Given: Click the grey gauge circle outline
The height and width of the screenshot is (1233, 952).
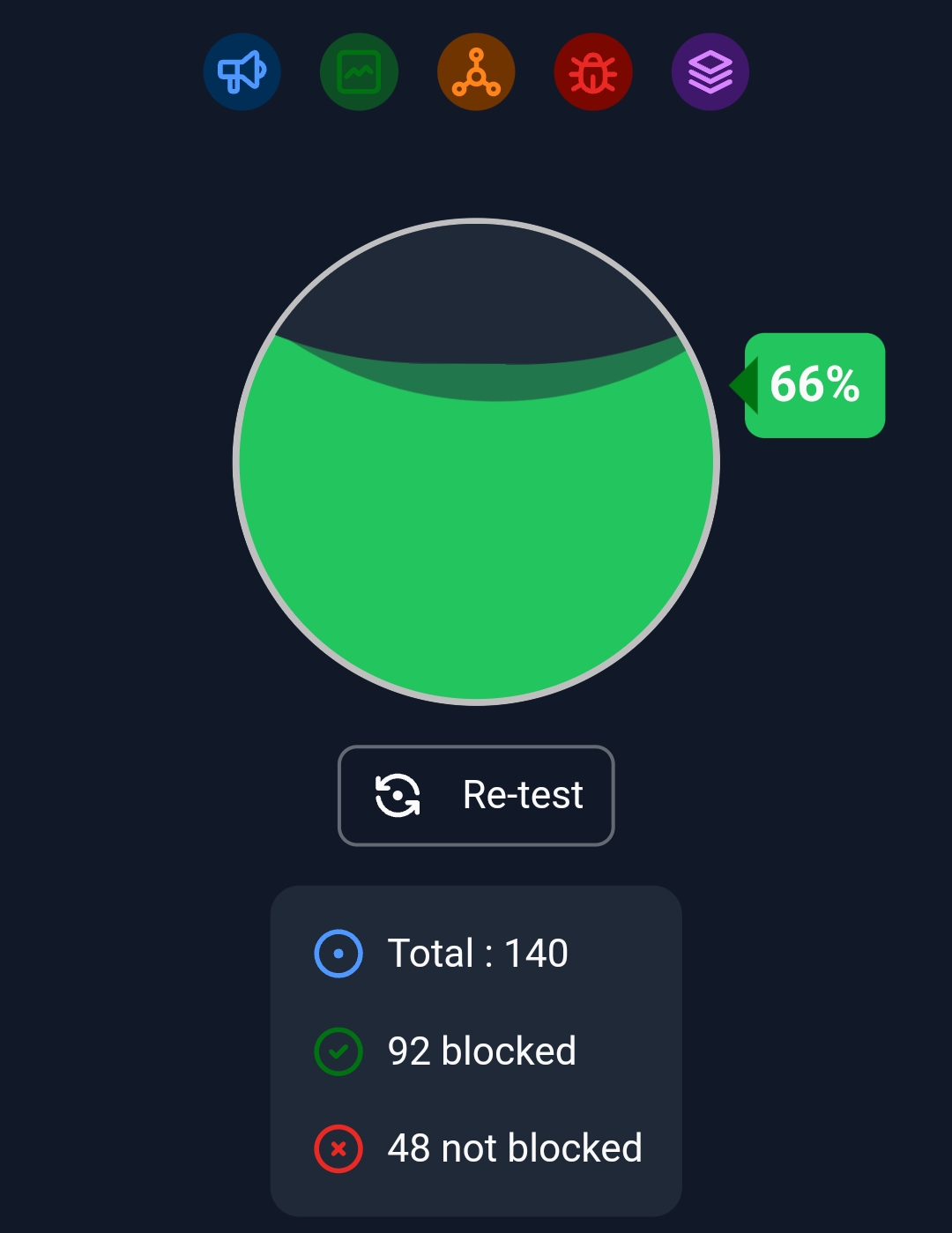Looking at the screenshot, I should click(x=476, y=220).
